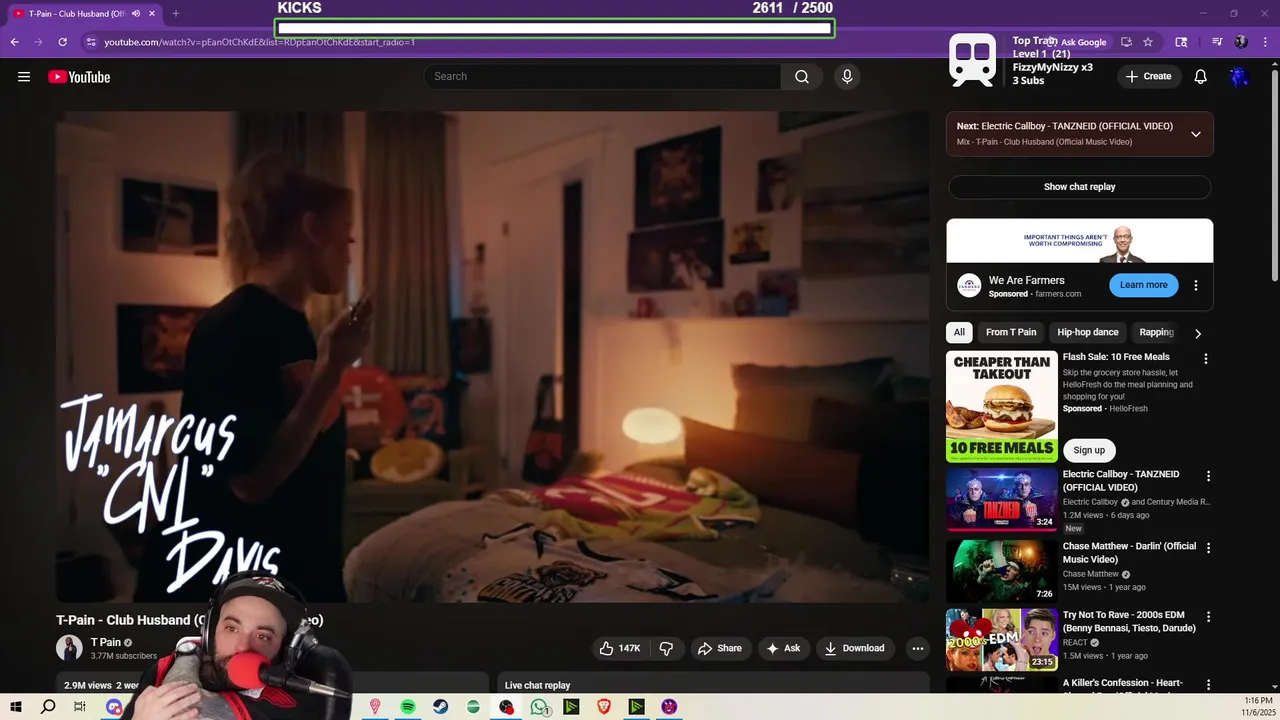Open Brave browser from taskbar
The width and height of the screenshot is (1280, 720).
point(604,707)
